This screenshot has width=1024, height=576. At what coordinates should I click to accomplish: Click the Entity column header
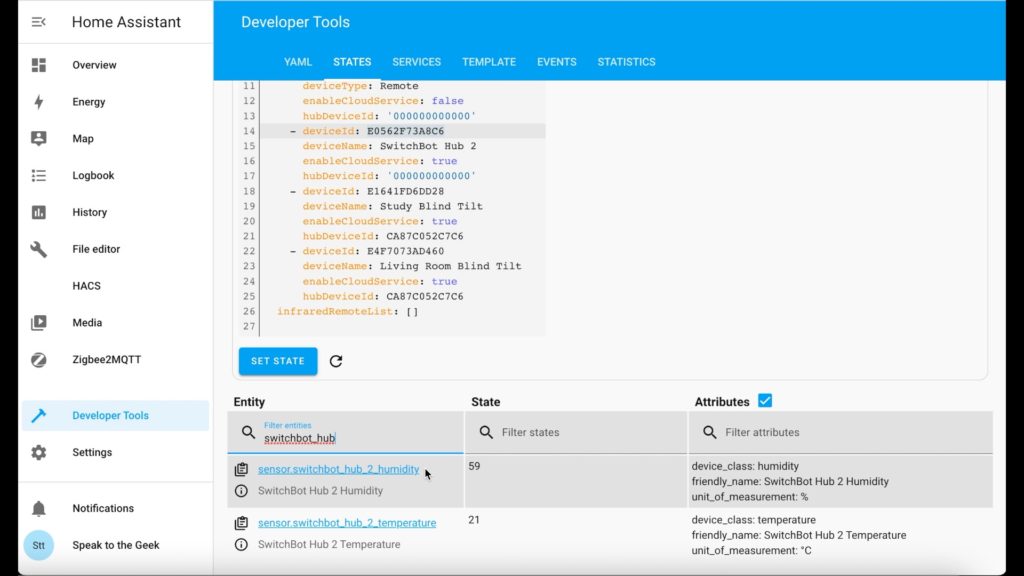click(x=249, y=402)
